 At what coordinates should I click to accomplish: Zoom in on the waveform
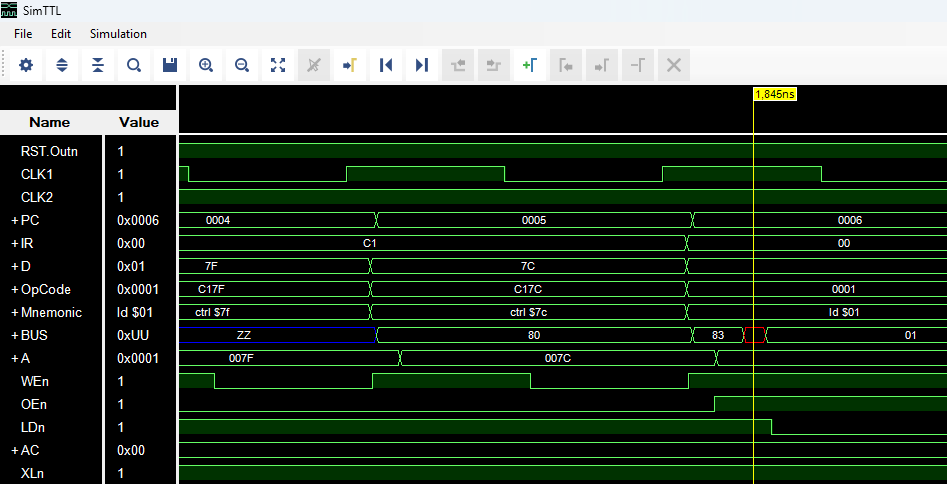[206, 65]
